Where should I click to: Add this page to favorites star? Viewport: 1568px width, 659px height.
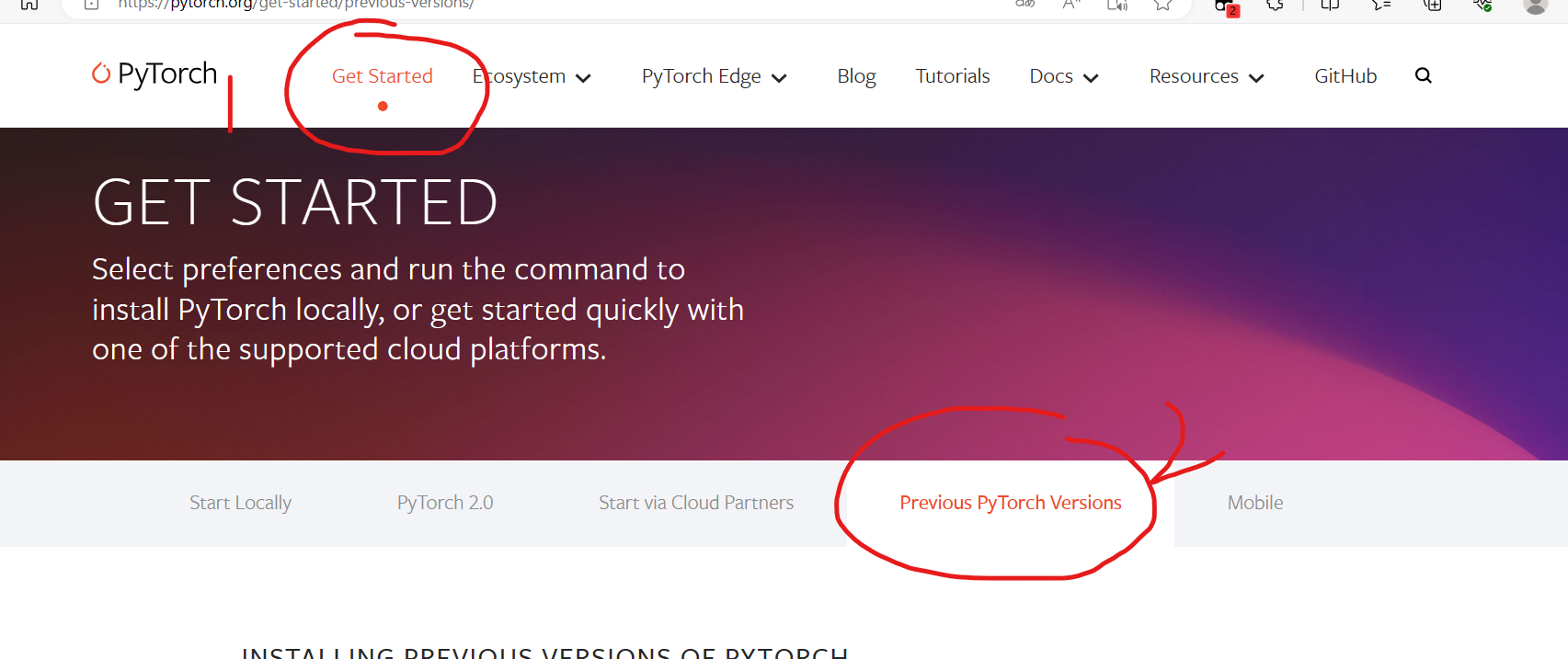1163,5
